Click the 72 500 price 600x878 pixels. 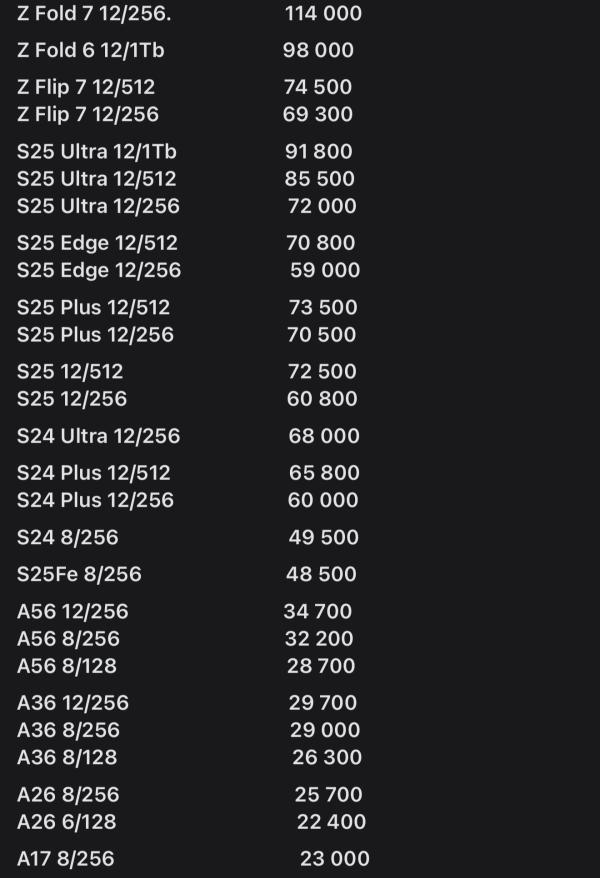point(322,372)
